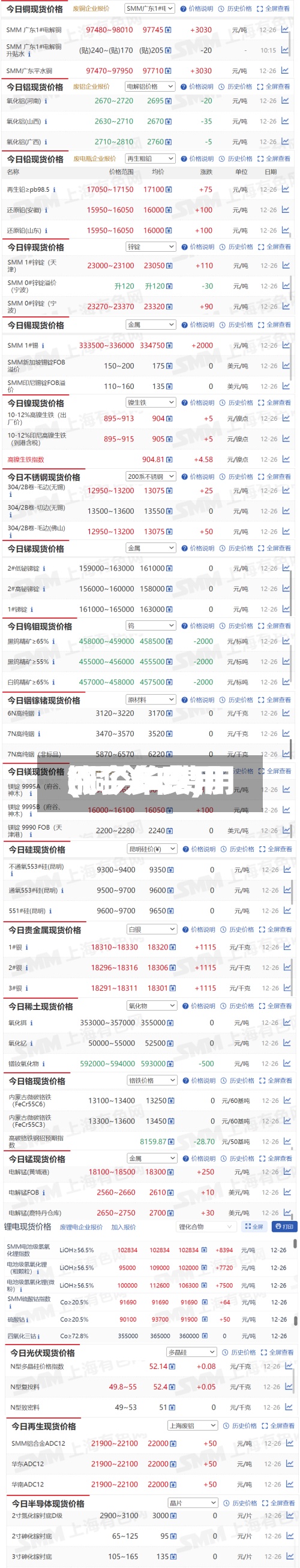
Task: Click 全屏查看 in the recycled metals section
Action: pos(277,1426)
